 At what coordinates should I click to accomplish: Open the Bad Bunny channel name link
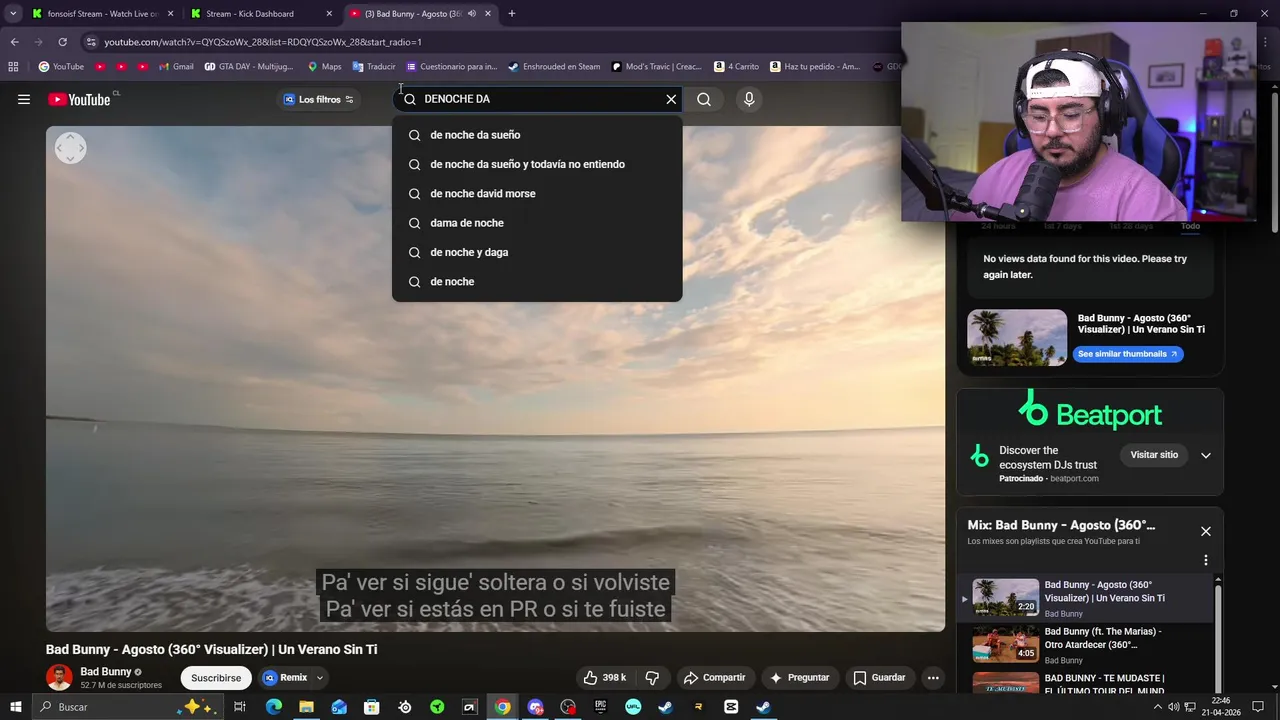pos(106,671)
